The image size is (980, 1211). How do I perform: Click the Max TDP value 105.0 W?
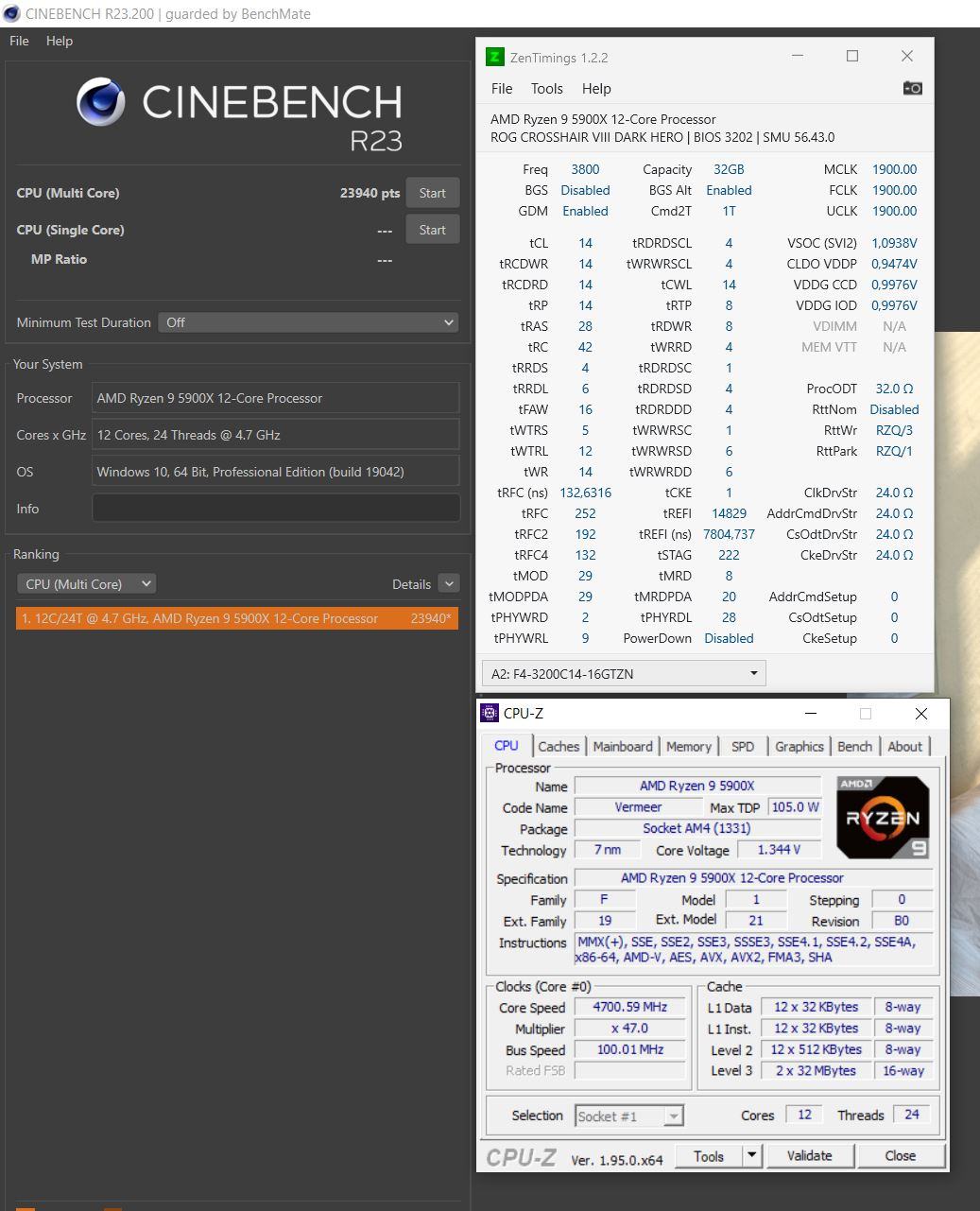coord(795,807)
